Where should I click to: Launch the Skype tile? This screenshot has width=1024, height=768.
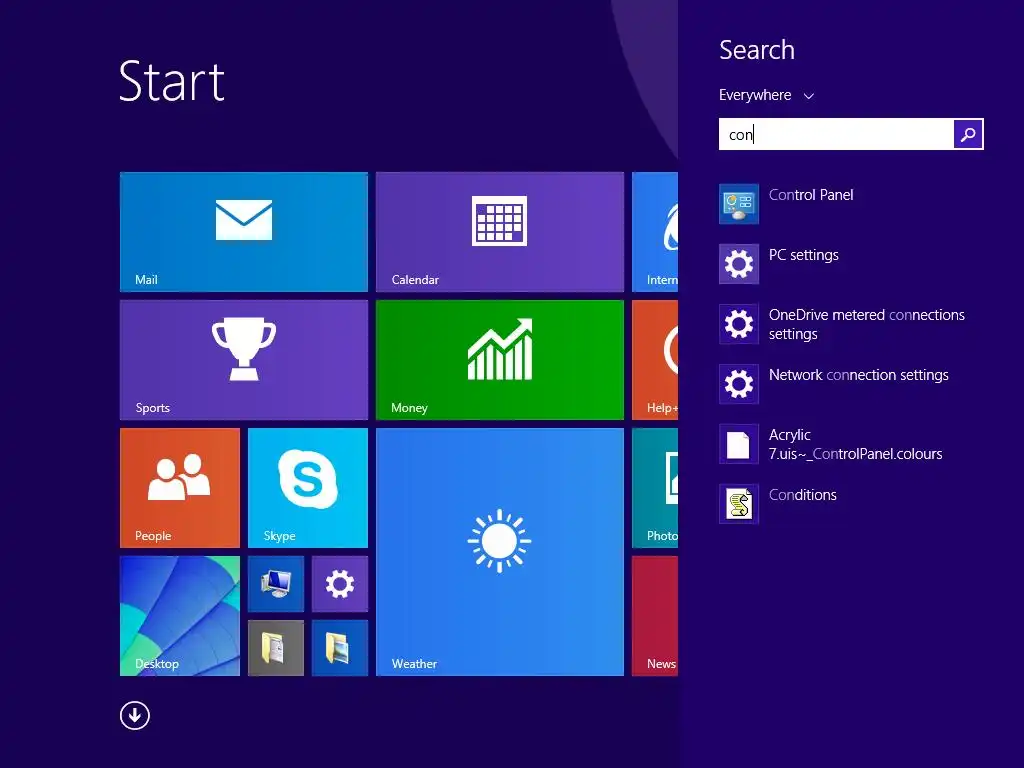[308, 488]
